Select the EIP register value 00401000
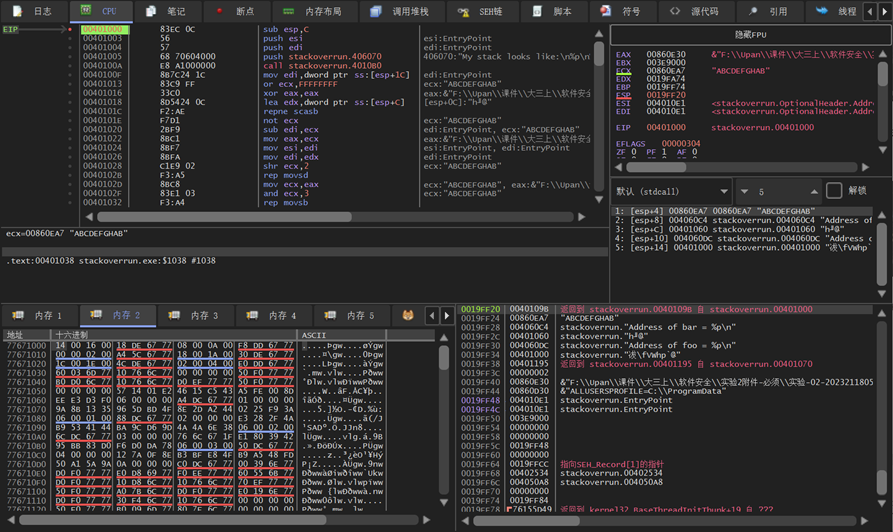 click(667, 128)
